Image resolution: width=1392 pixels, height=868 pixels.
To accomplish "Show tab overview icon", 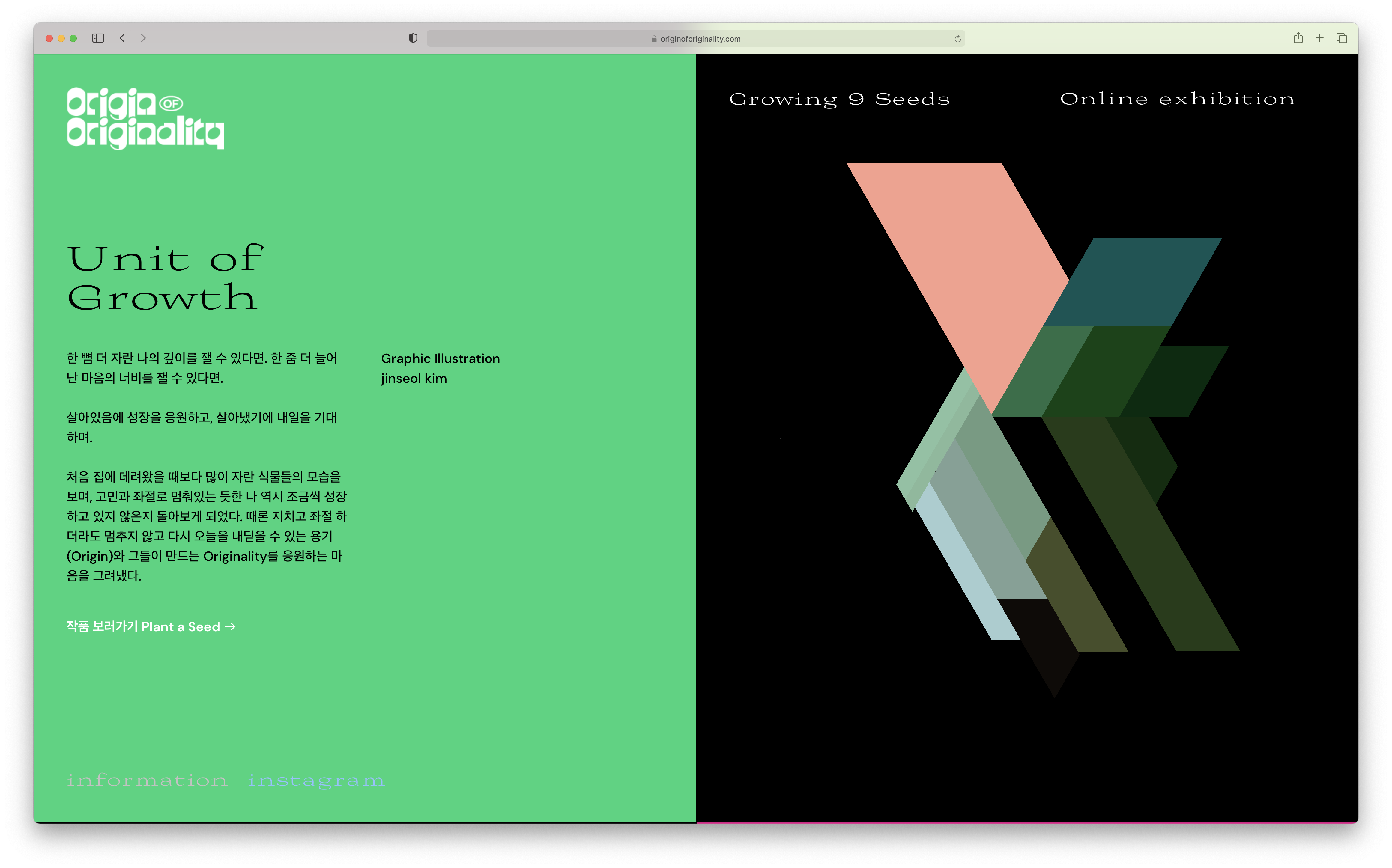I will (x=1341, y=38).
